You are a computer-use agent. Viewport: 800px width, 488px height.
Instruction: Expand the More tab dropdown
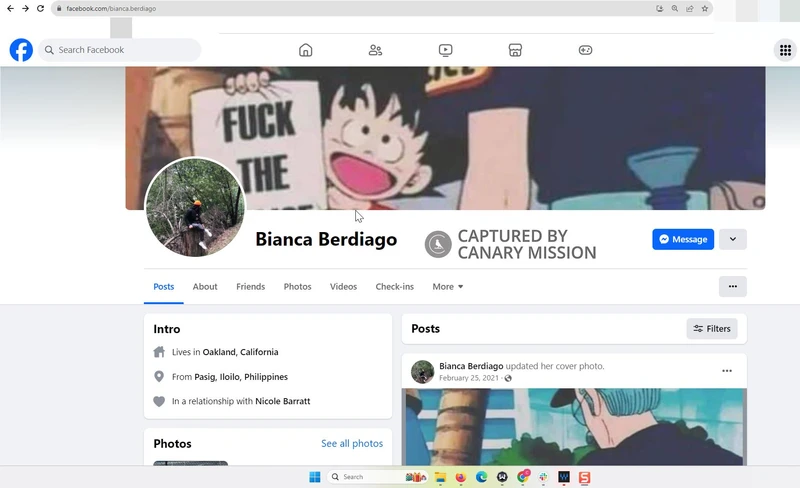[447, 287]
